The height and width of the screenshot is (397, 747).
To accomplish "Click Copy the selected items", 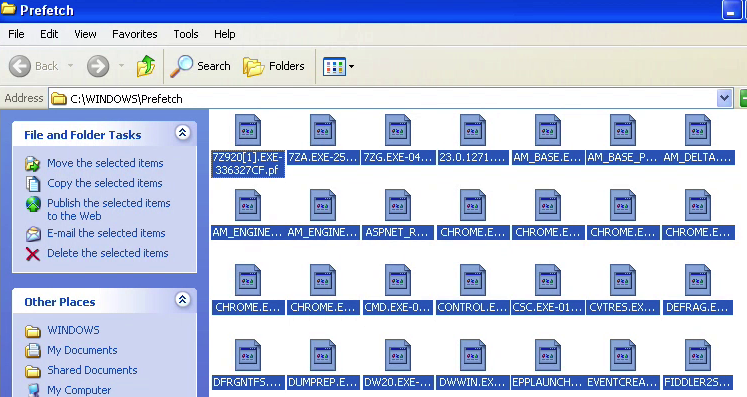I will pyautogui.click(x=93, y=183).
